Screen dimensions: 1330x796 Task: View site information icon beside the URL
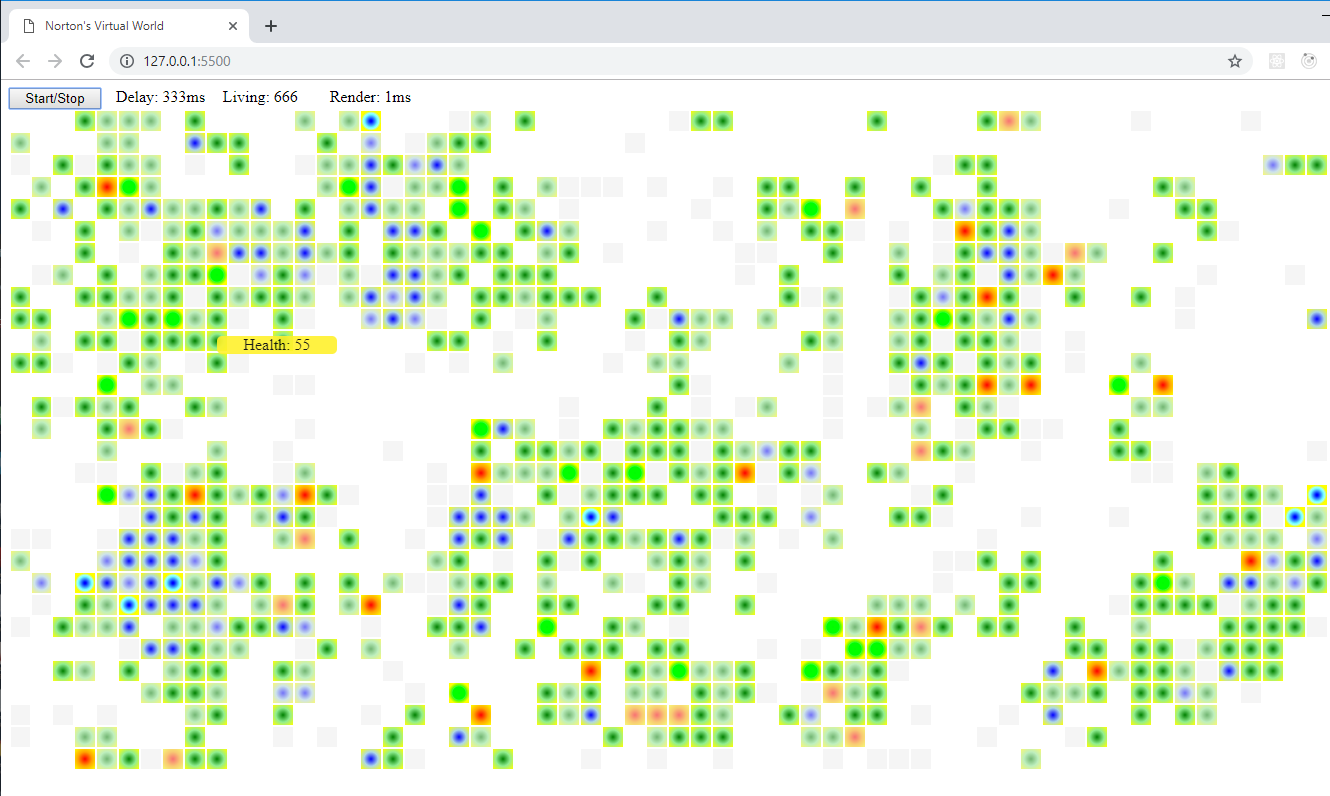point(127,61)
